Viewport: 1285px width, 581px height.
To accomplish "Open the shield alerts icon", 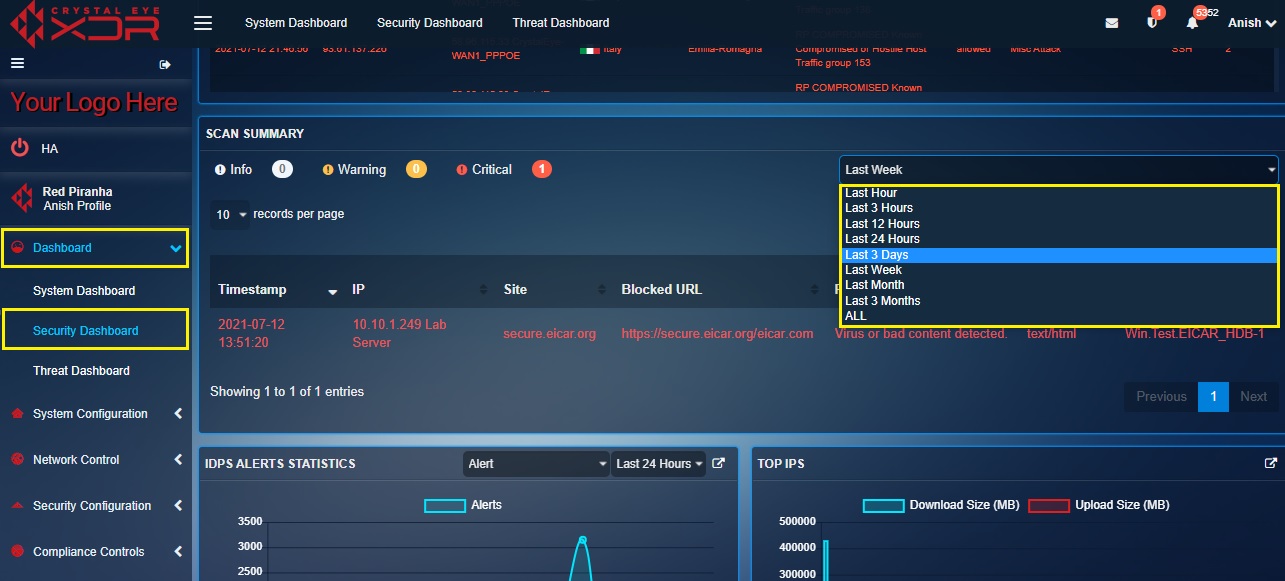I will click(1152, 22).
